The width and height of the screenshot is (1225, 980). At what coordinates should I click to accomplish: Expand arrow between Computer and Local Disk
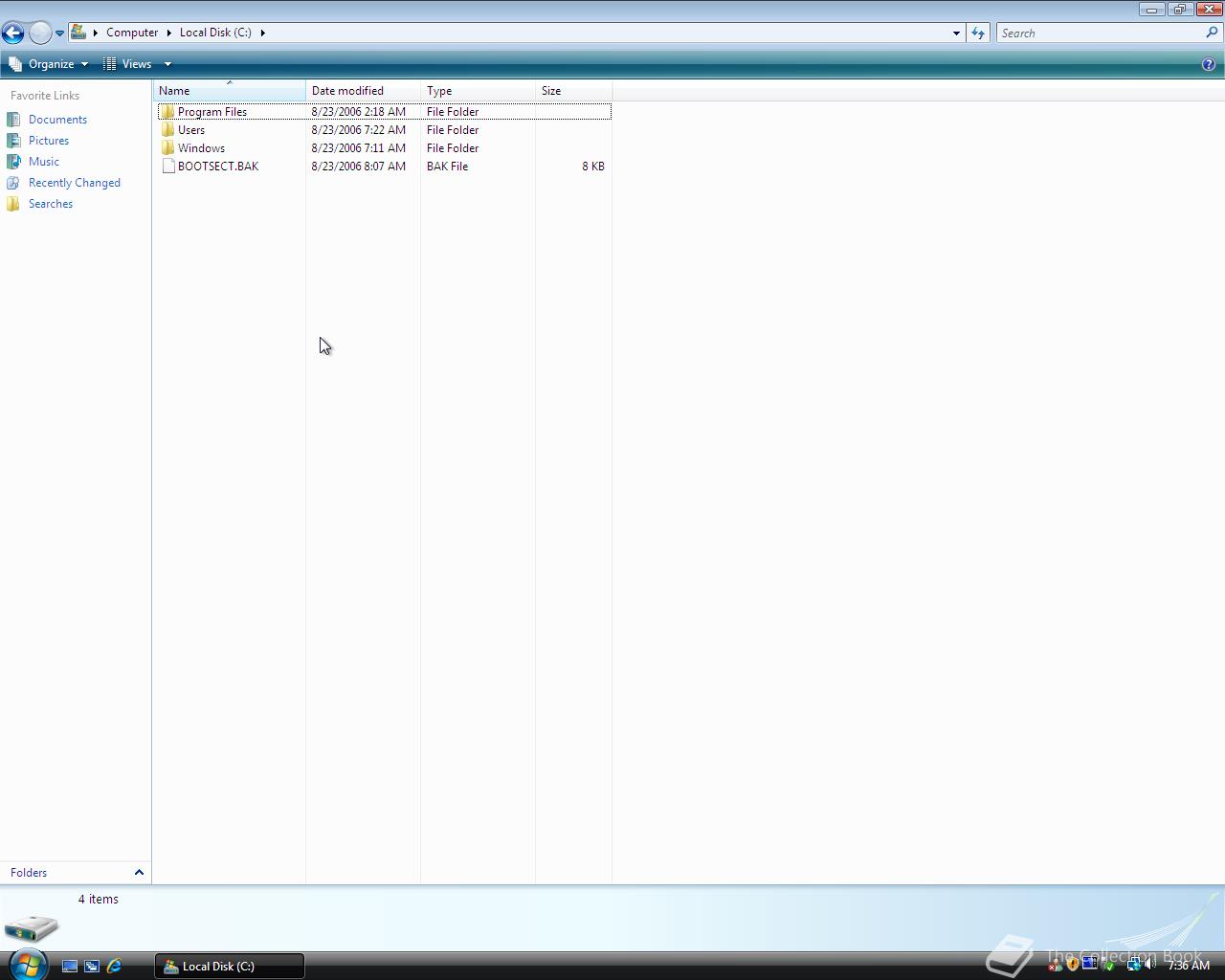[169, 33]
